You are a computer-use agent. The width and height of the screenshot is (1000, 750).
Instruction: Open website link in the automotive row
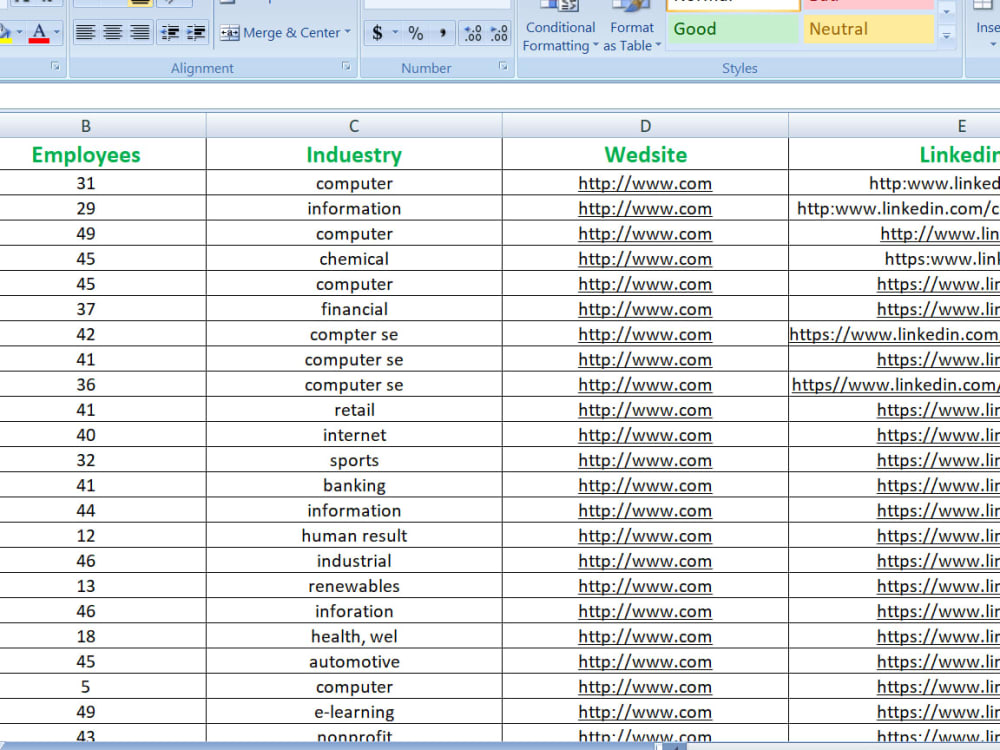coord(645,661)
